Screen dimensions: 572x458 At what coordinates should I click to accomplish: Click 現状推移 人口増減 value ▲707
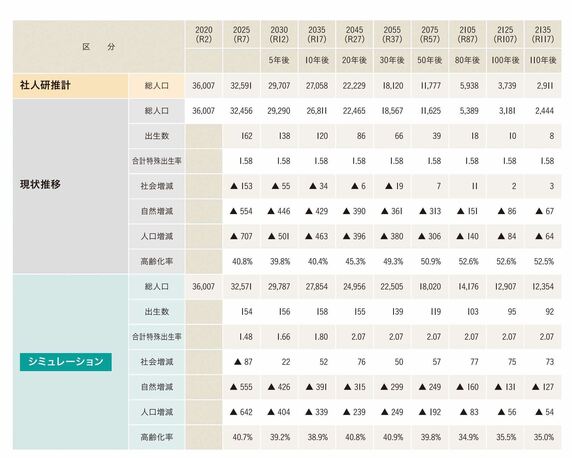(241, 236)
